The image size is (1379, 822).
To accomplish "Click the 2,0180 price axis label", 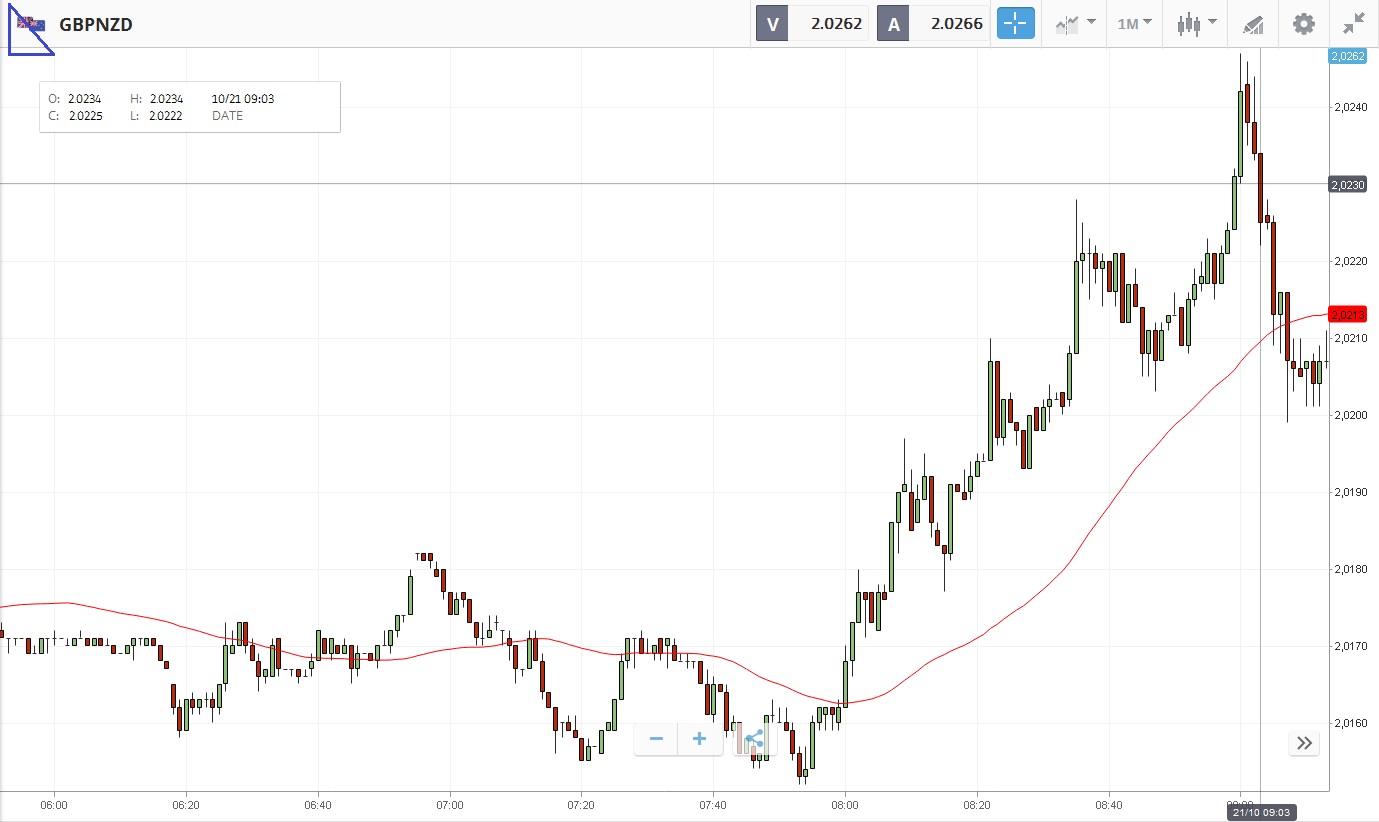I will tap(1350, 570).
